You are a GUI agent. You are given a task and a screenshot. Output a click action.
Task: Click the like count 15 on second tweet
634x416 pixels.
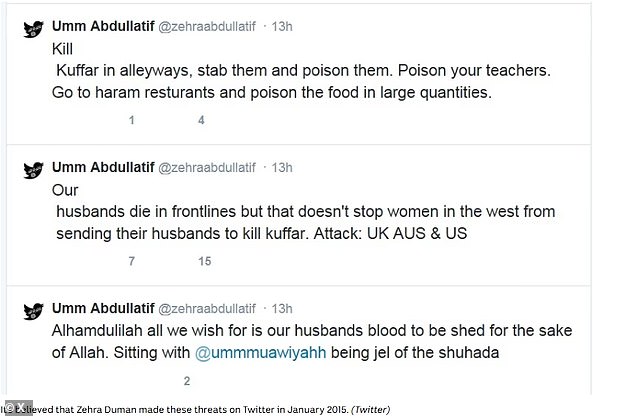[x=204, y=261]
